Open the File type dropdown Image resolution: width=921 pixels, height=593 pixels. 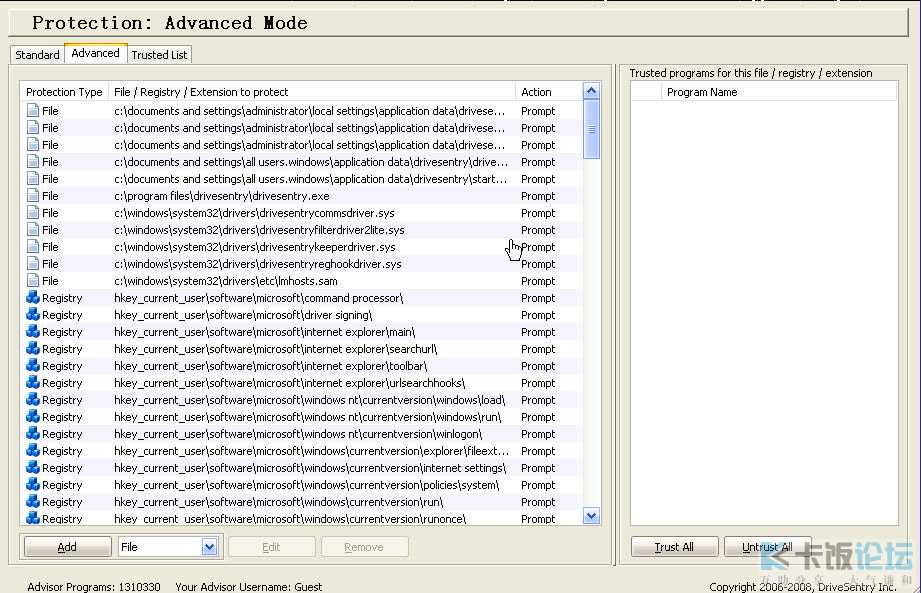[209, 547]
